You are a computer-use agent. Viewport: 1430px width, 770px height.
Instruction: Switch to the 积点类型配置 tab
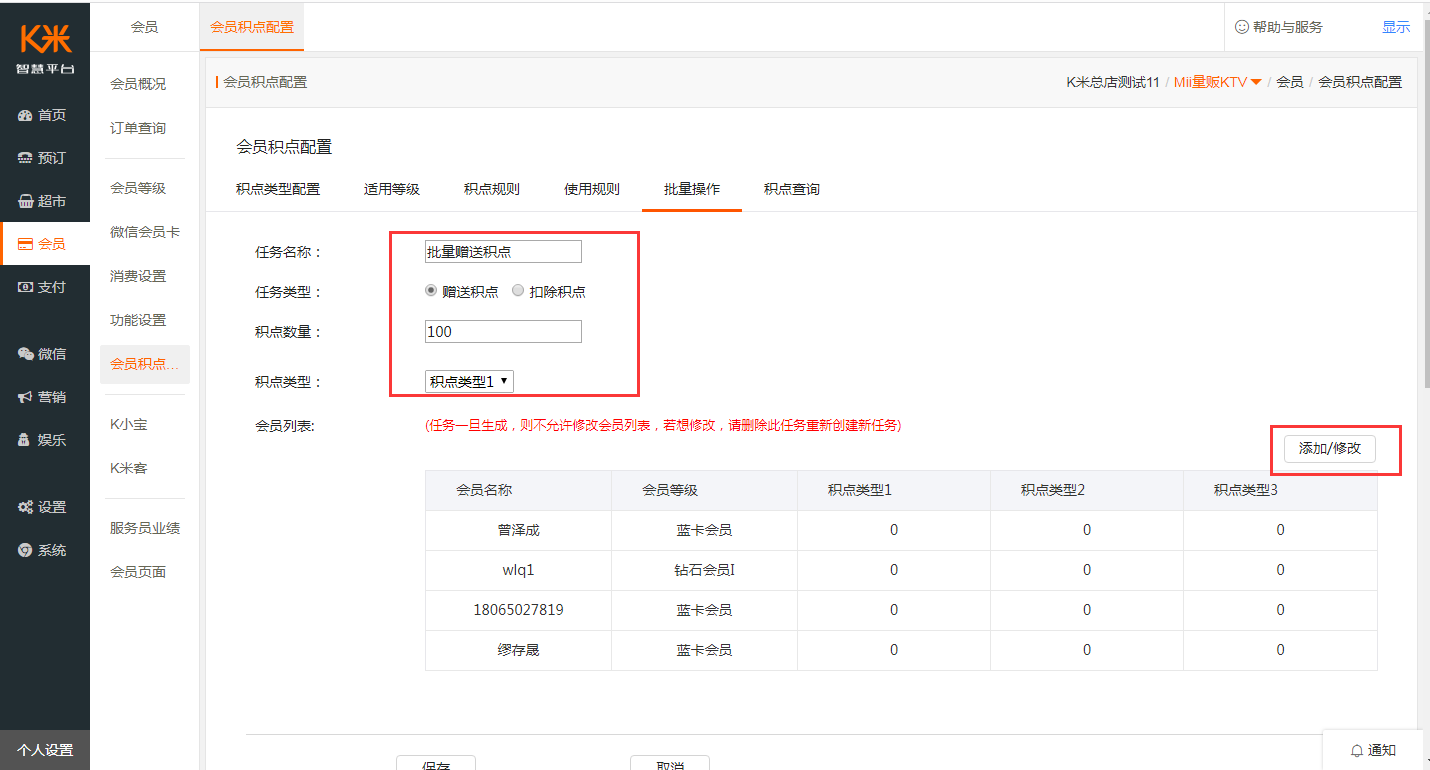point(278,189)
